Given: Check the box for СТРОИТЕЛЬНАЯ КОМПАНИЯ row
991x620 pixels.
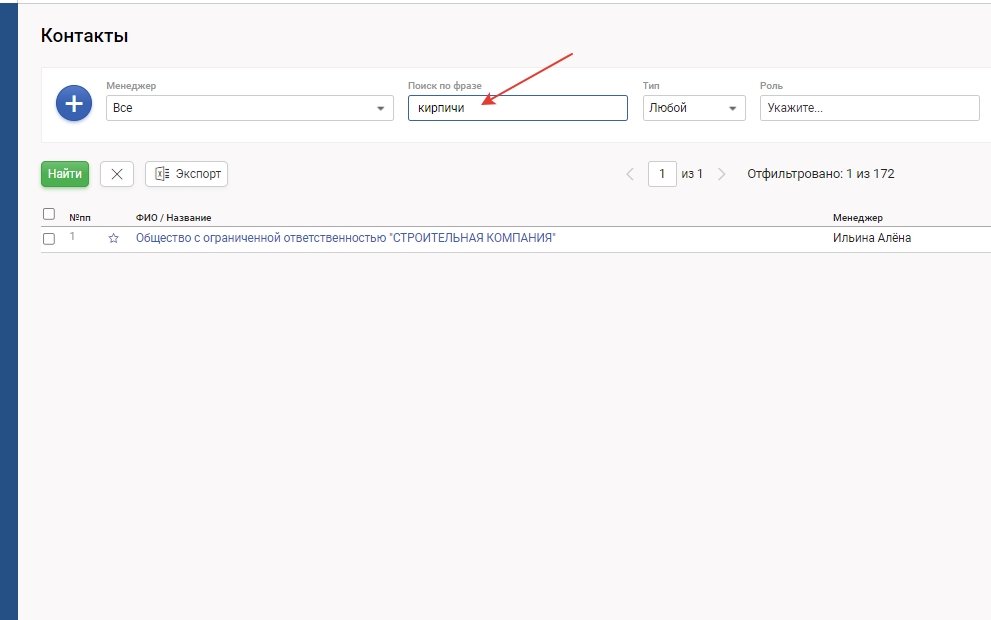Looking at the screenshot, I should (x=49, y=239).
